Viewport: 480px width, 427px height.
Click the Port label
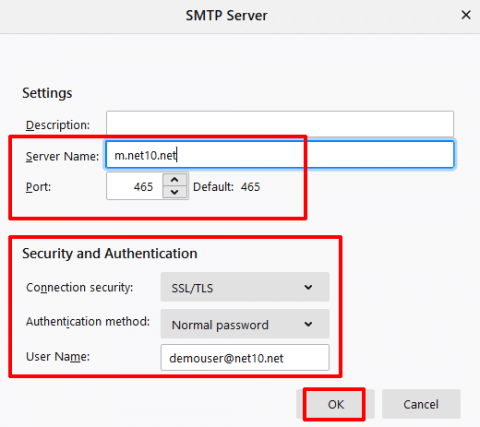coord(38,187)
